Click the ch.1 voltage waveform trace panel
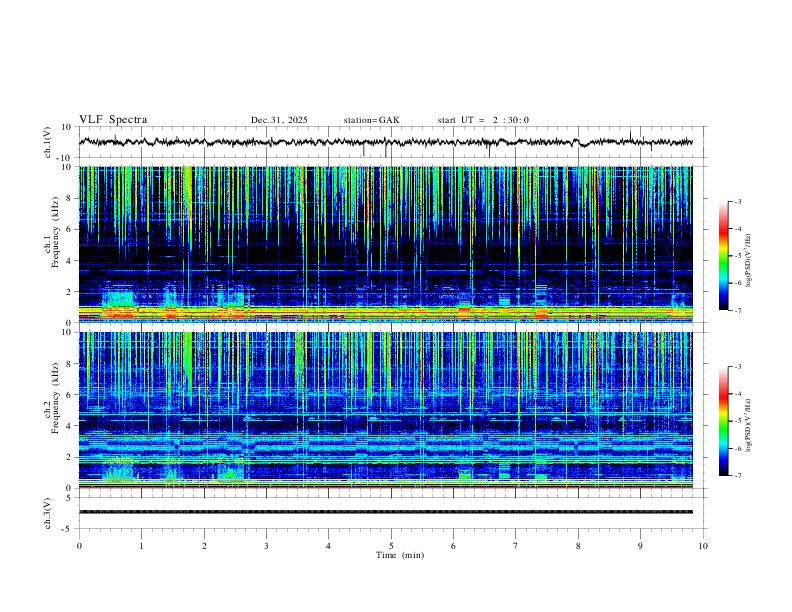 pyautogui.click(x=392, y=142)
